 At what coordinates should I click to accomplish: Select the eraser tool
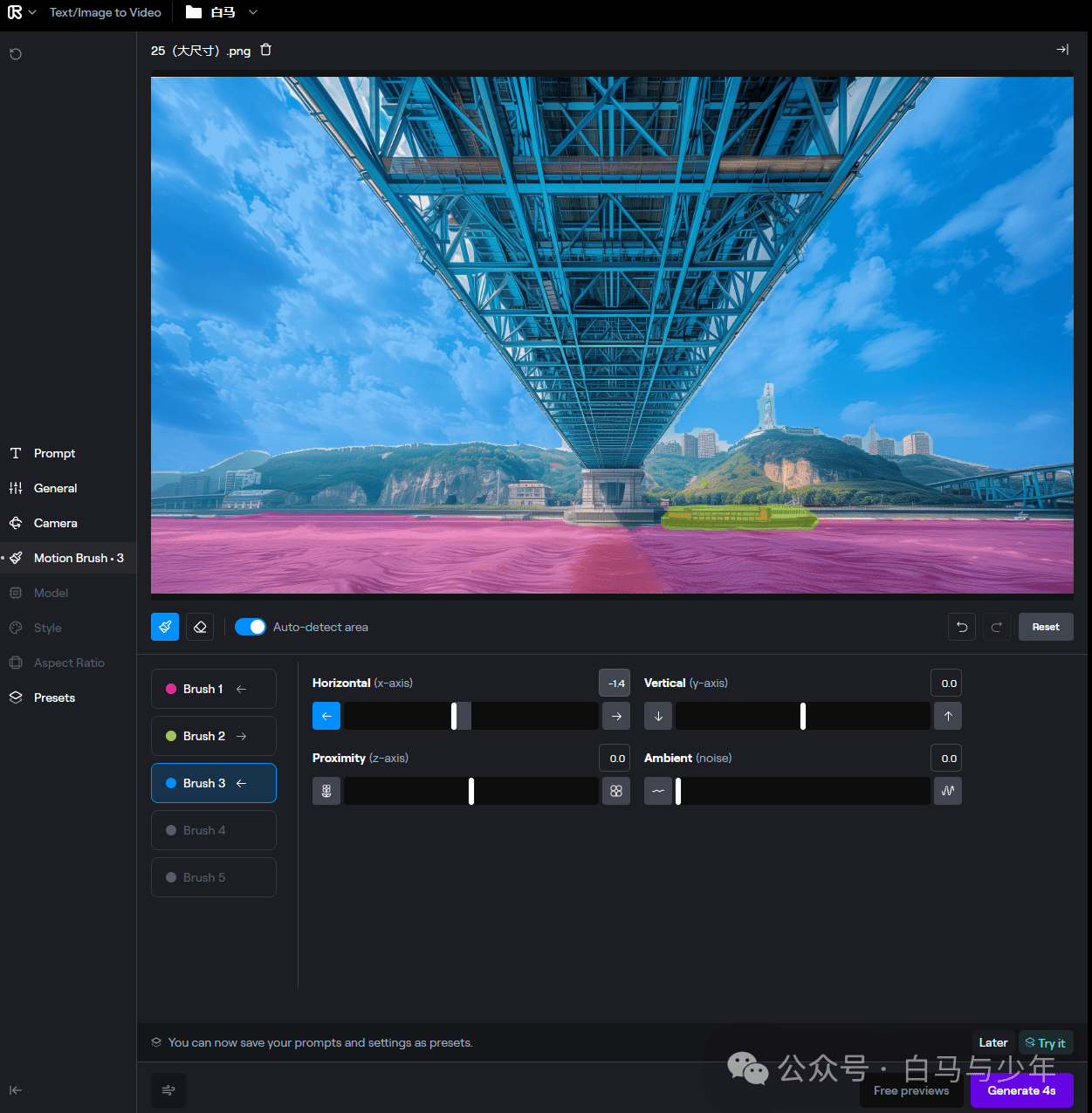tap(200, 627)
